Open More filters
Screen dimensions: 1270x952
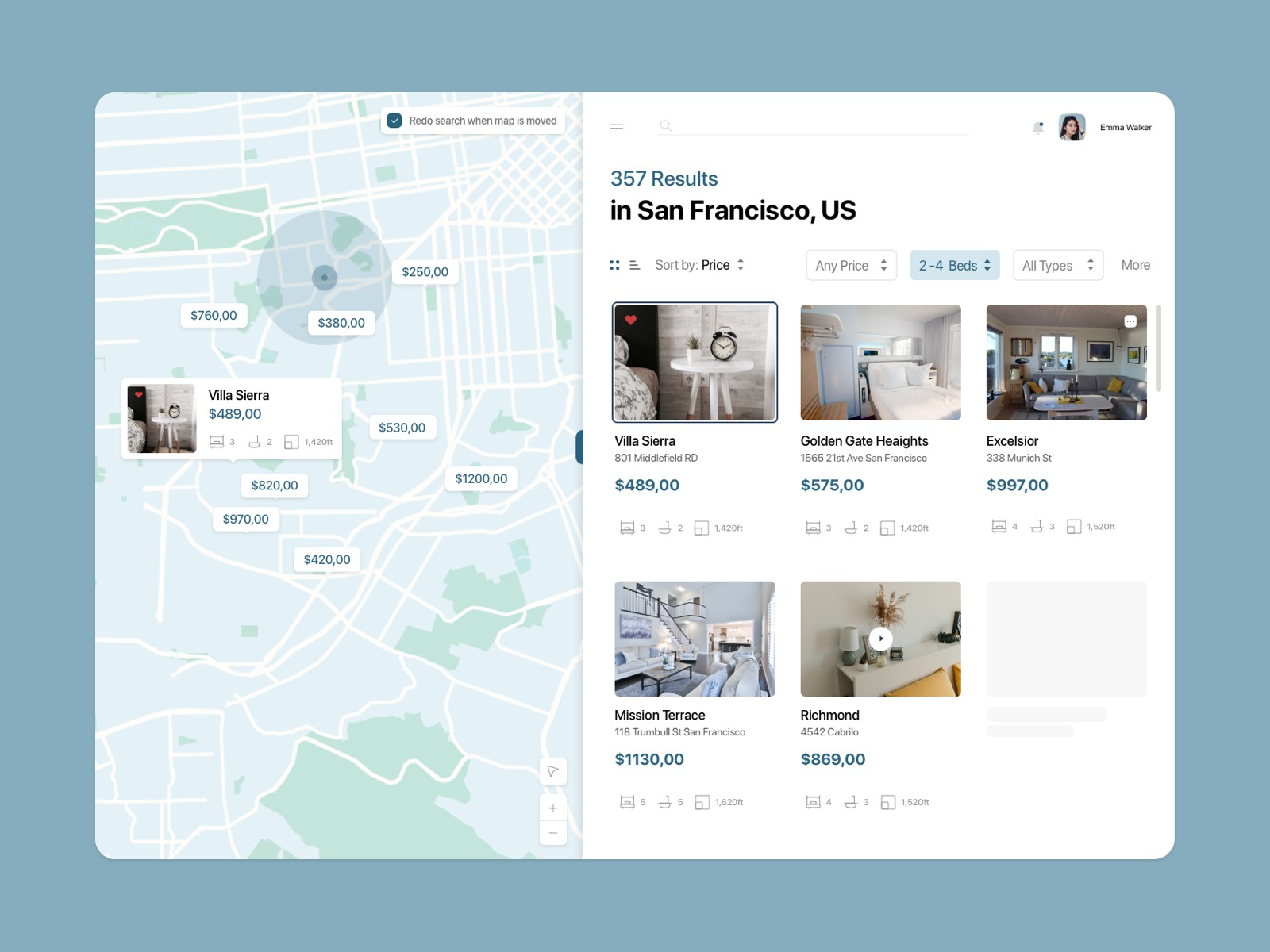coord(1135,265)
